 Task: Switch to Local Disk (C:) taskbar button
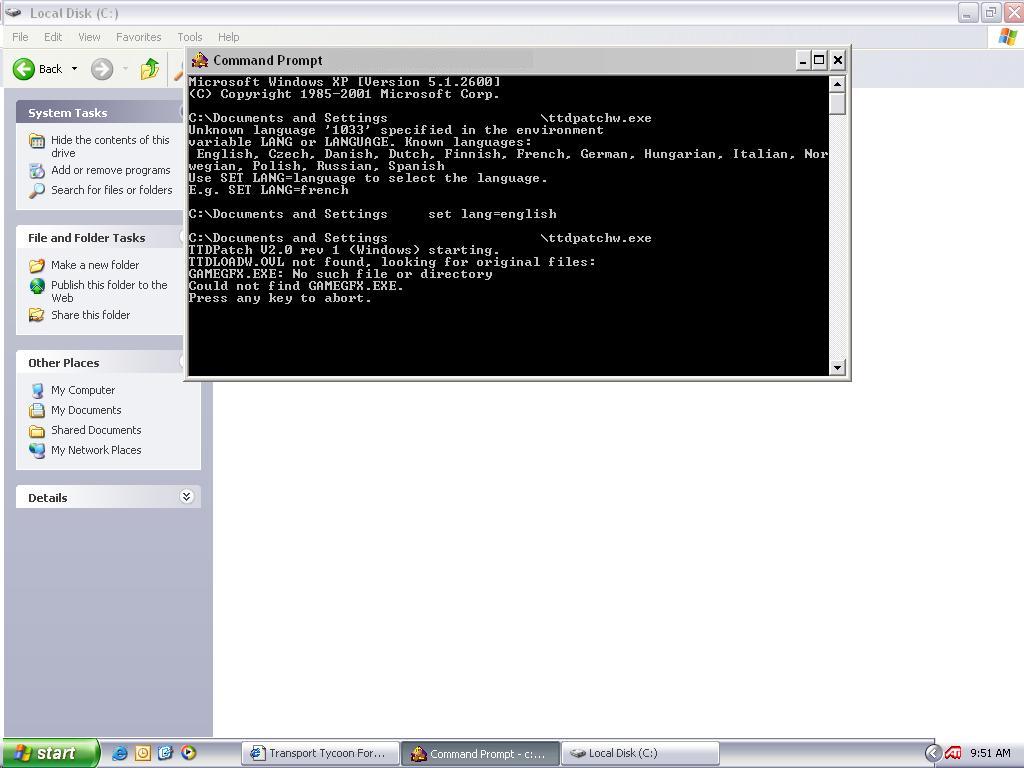click(640, 753)
